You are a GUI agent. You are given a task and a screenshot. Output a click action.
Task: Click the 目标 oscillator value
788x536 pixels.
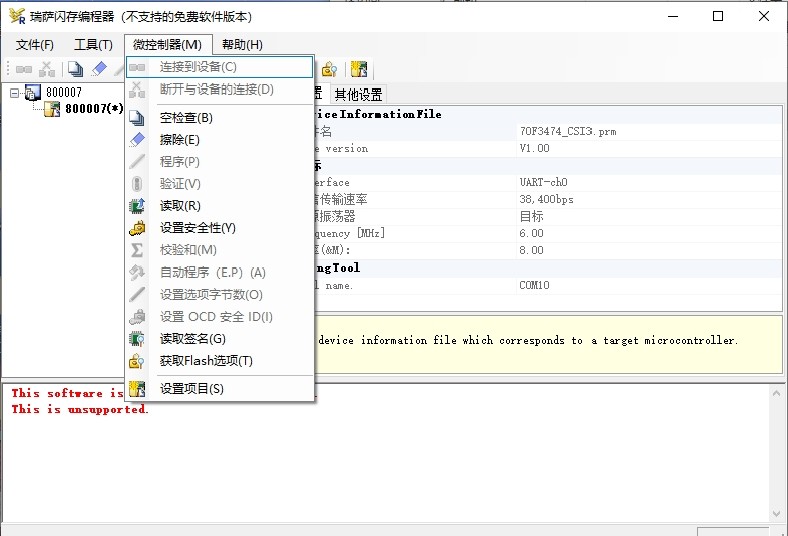point(531,217)
